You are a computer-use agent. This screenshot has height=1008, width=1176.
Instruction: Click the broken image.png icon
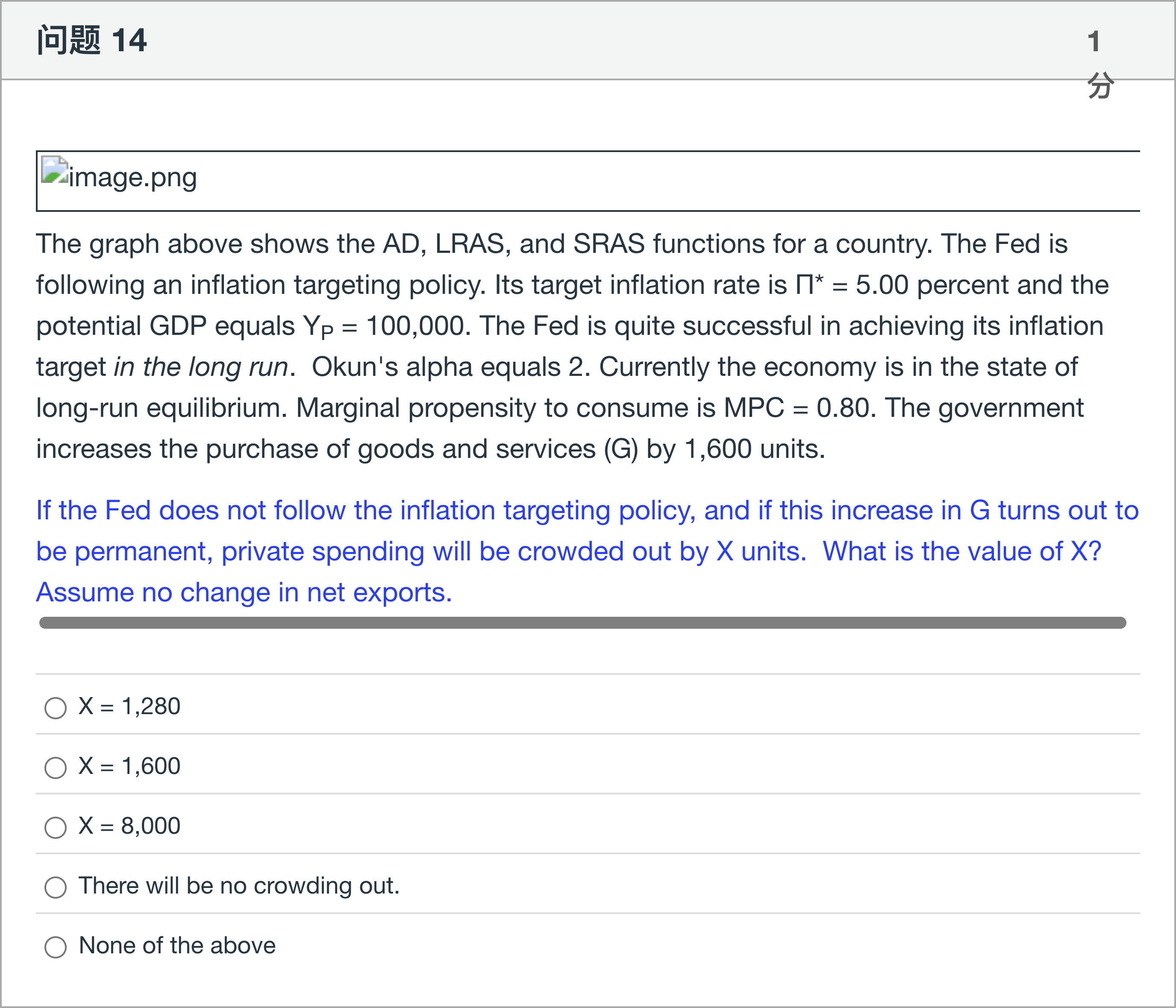pyautogui.click(x=54, y=170)
